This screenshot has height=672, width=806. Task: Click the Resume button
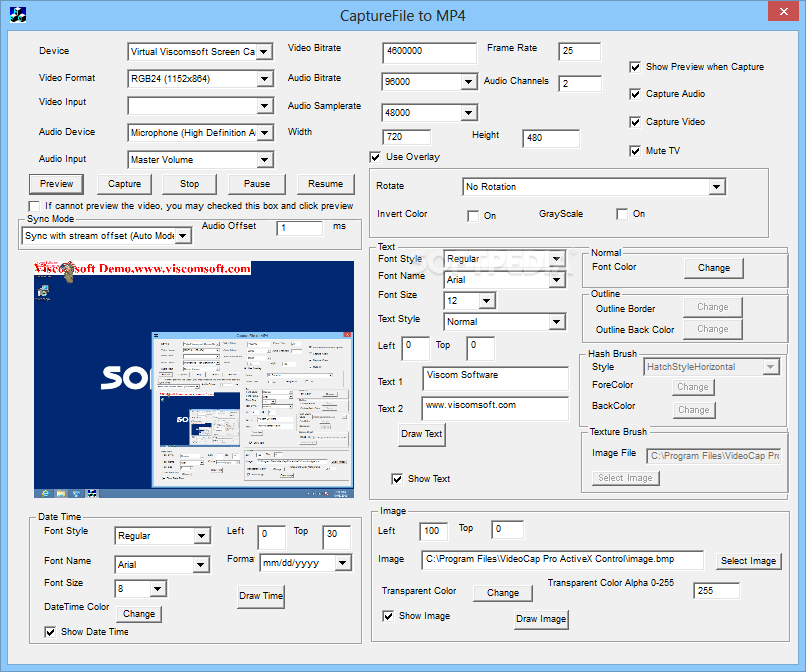(x=325, y=184)
